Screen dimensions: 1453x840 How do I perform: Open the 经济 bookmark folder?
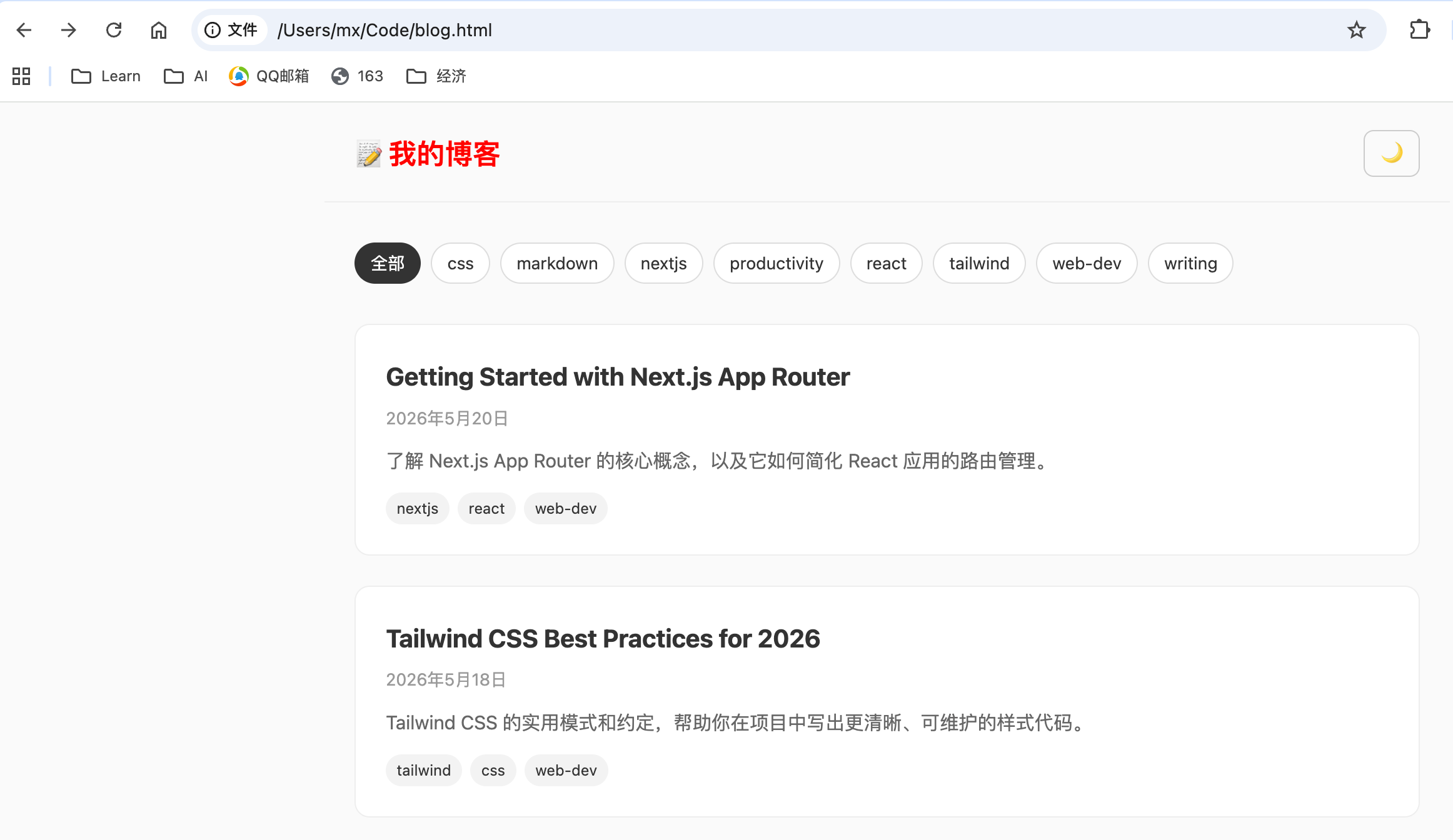(x=436, y=76)
